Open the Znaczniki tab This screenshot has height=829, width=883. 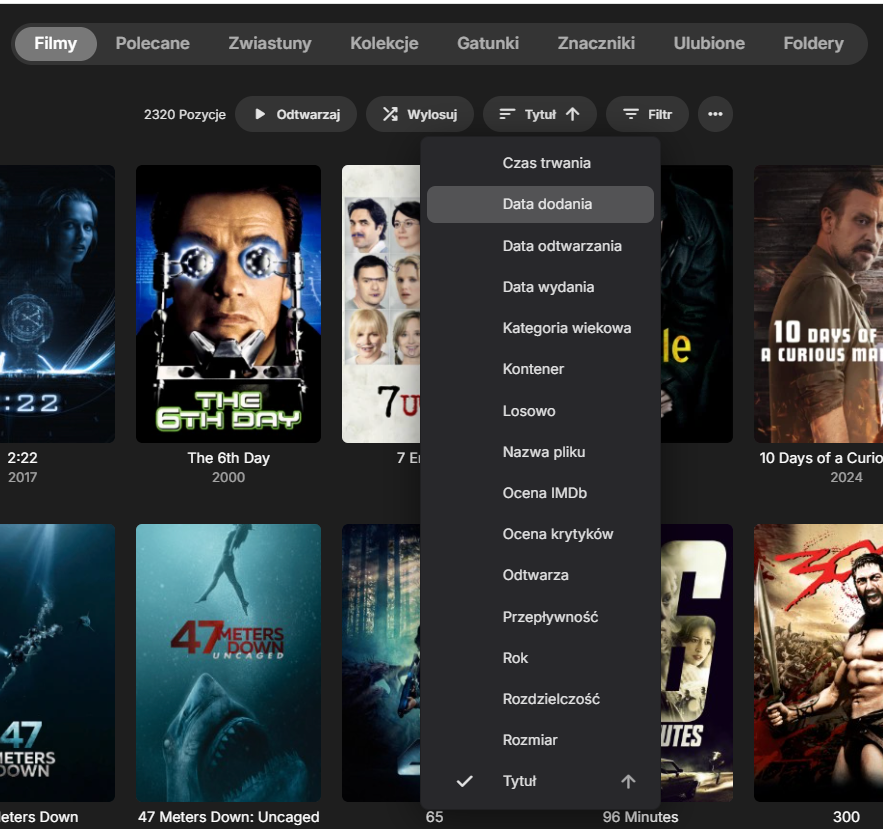tap(596, 43)
